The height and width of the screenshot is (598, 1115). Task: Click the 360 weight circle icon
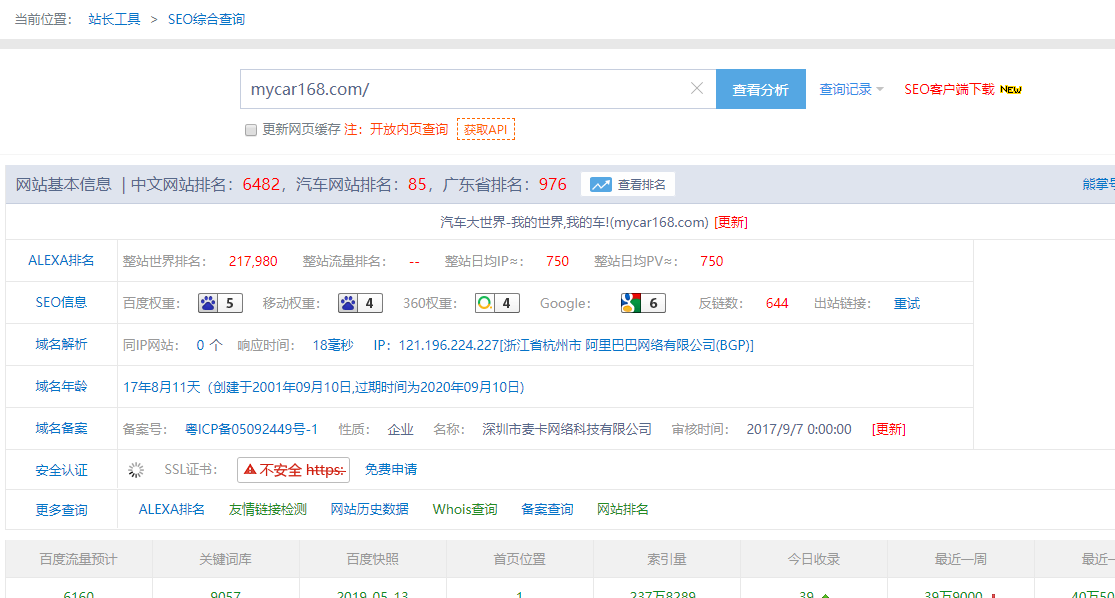pyautogui.click(x=484, y=304)
